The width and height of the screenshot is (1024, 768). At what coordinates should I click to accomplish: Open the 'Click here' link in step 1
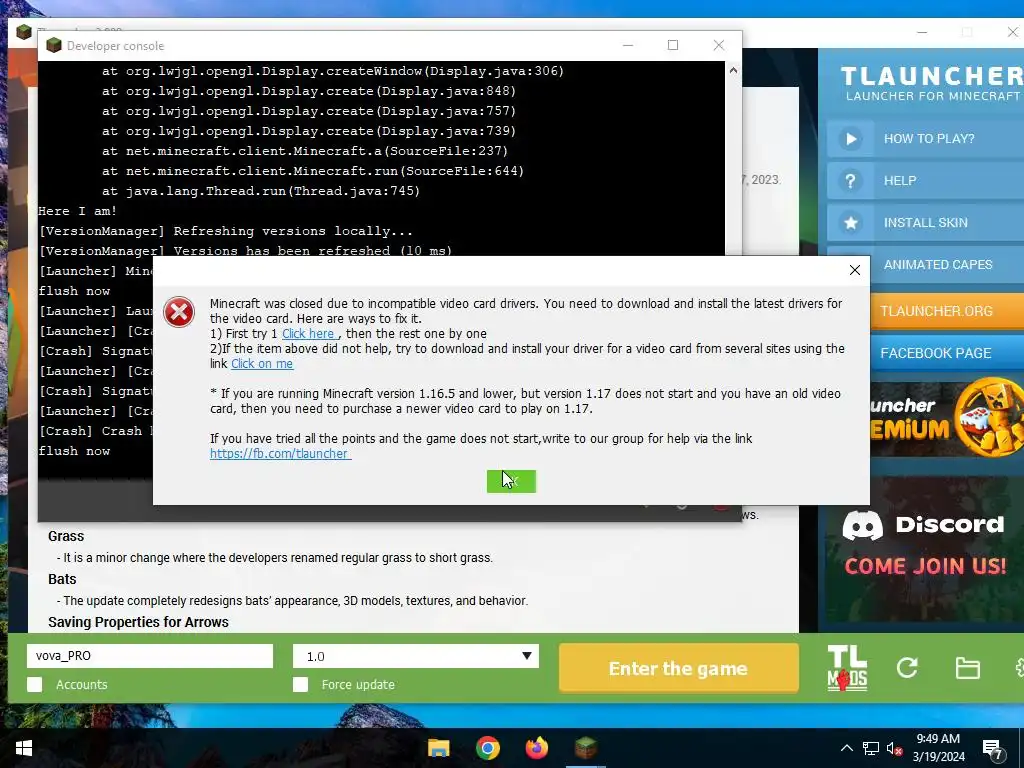[310, 334]
